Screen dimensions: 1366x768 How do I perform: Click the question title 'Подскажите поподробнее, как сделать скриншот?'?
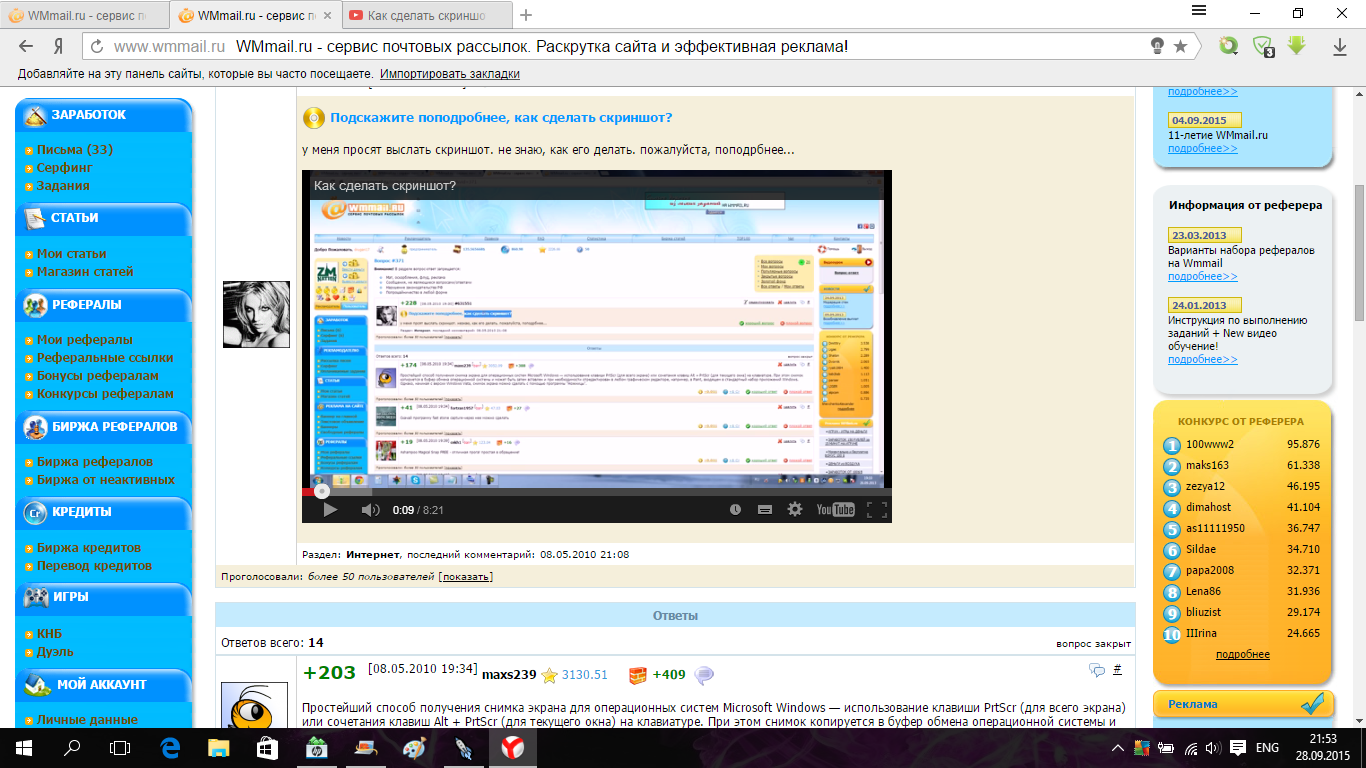pos(501,118)
